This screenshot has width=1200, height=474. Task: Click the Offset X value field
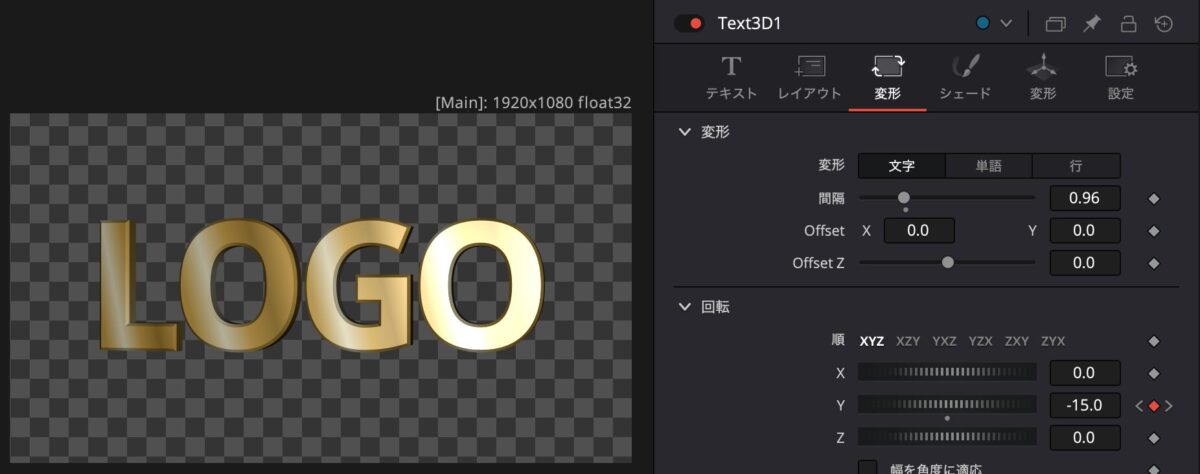[918, 231]
